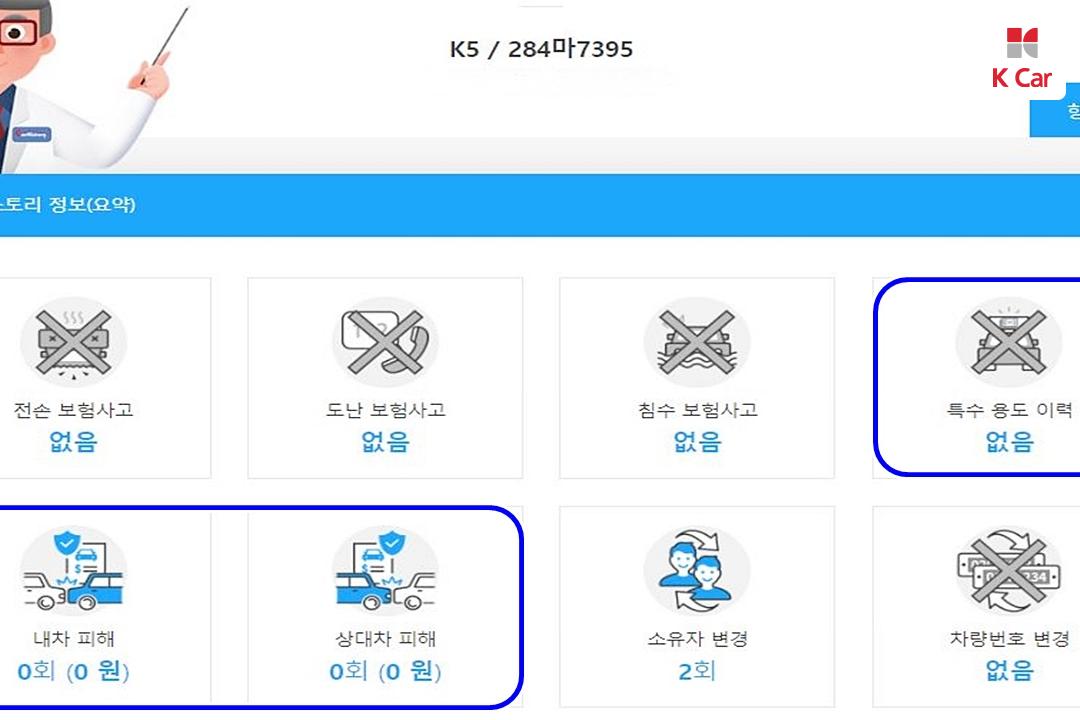This screenshot has width=1080, height=720.
Task: Click 없음 under 전손 보험사고
Action: pyautogui.click(x=73, y=442)
